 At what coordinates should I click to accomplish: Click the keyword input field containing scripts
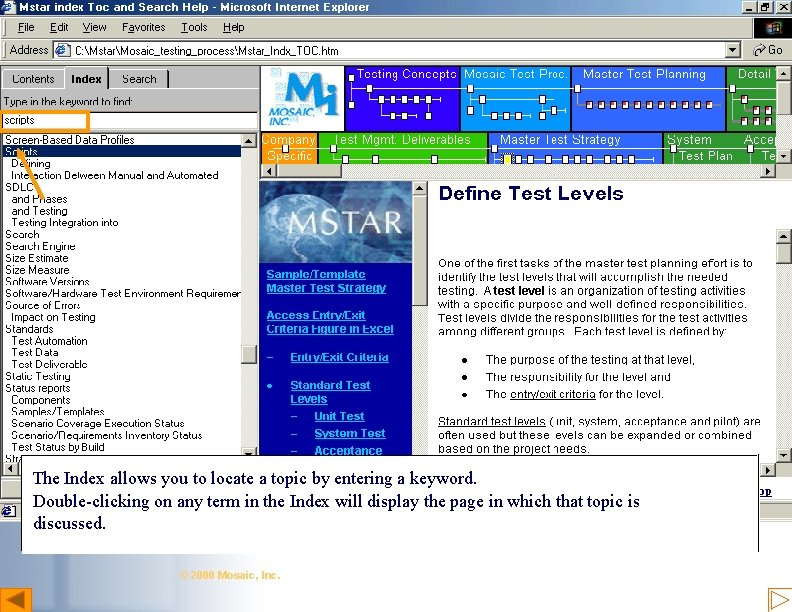click(x=129, y=121)
